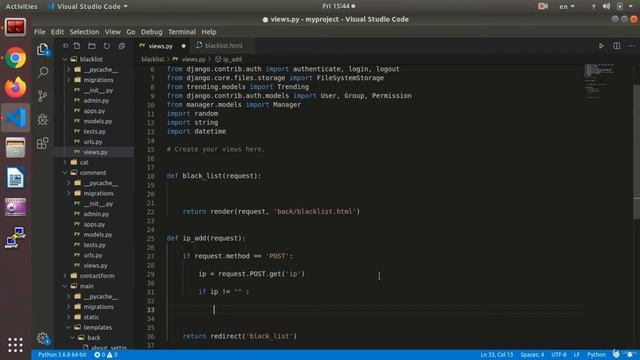
Task: Click Ln 33, Col 13 status entry
Action: click(x=497, y=355)
